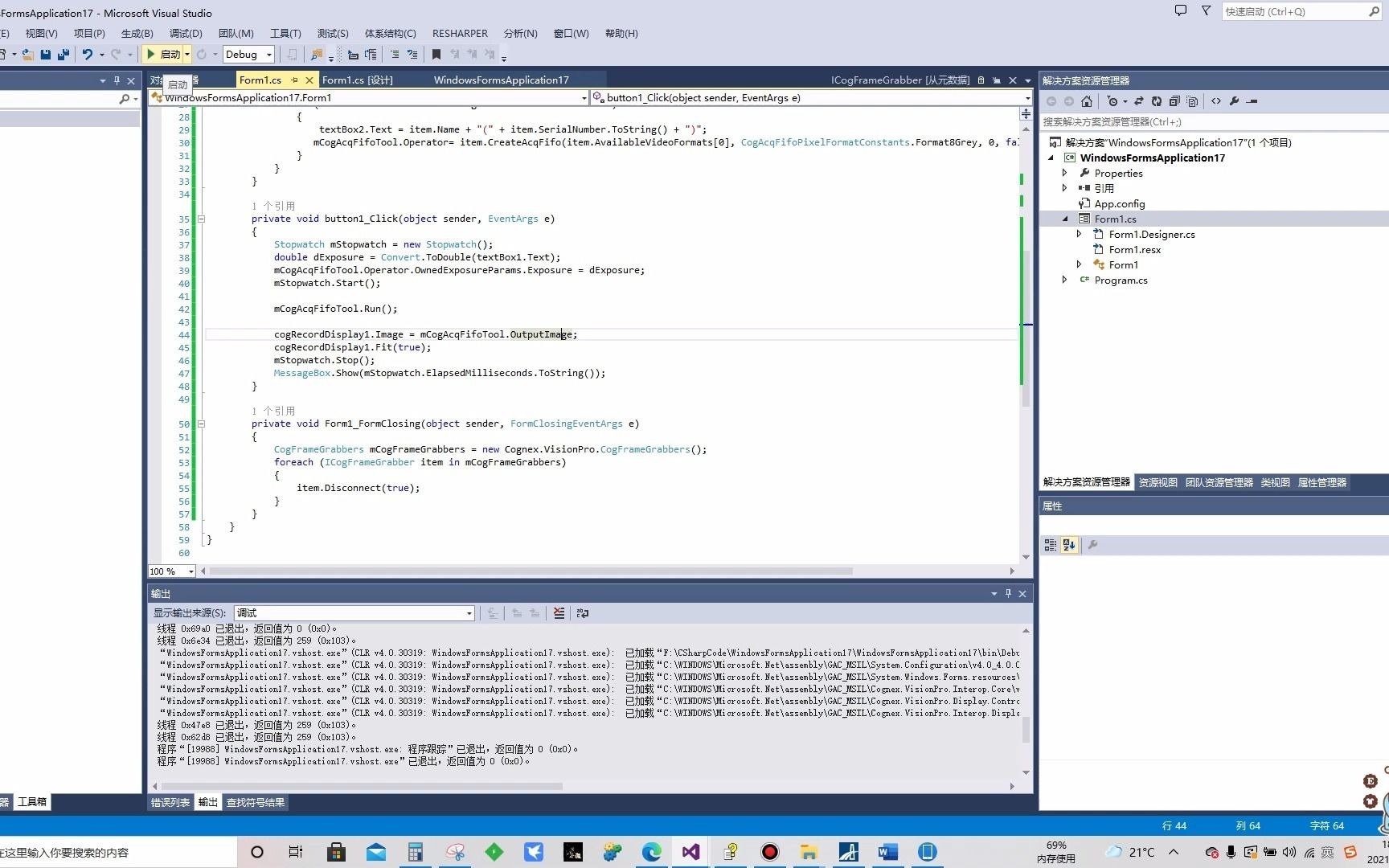Expand the Form1.Designer.cs node

1080,234
